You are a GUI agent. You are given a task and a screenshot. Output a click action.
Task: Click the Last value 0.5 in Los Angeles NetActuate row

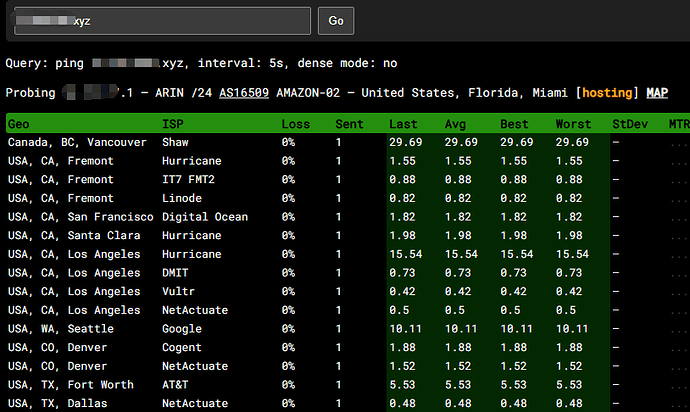click(x=399, y=310)
